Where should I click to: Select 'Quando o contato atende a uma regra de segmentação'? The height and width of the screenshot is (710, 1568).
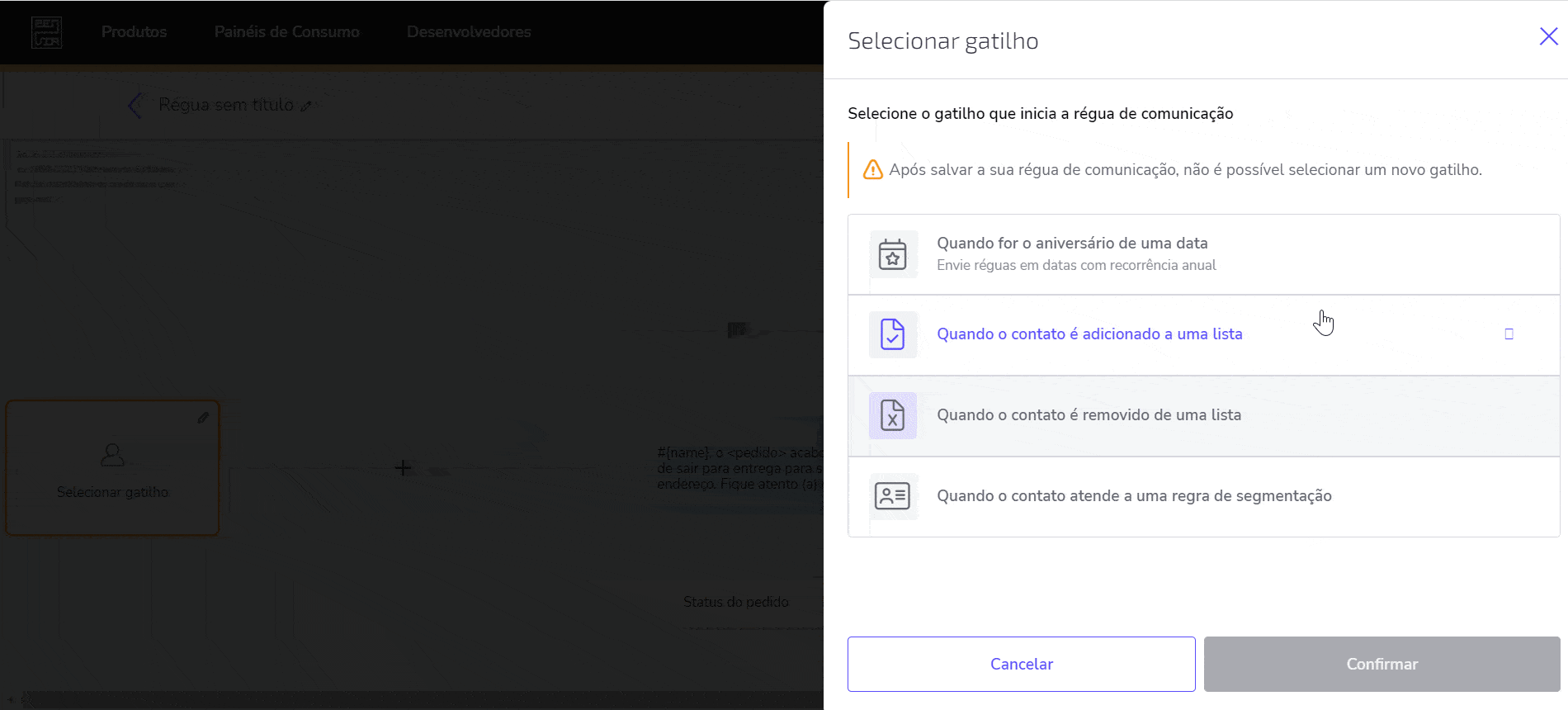click(1203, 497)
